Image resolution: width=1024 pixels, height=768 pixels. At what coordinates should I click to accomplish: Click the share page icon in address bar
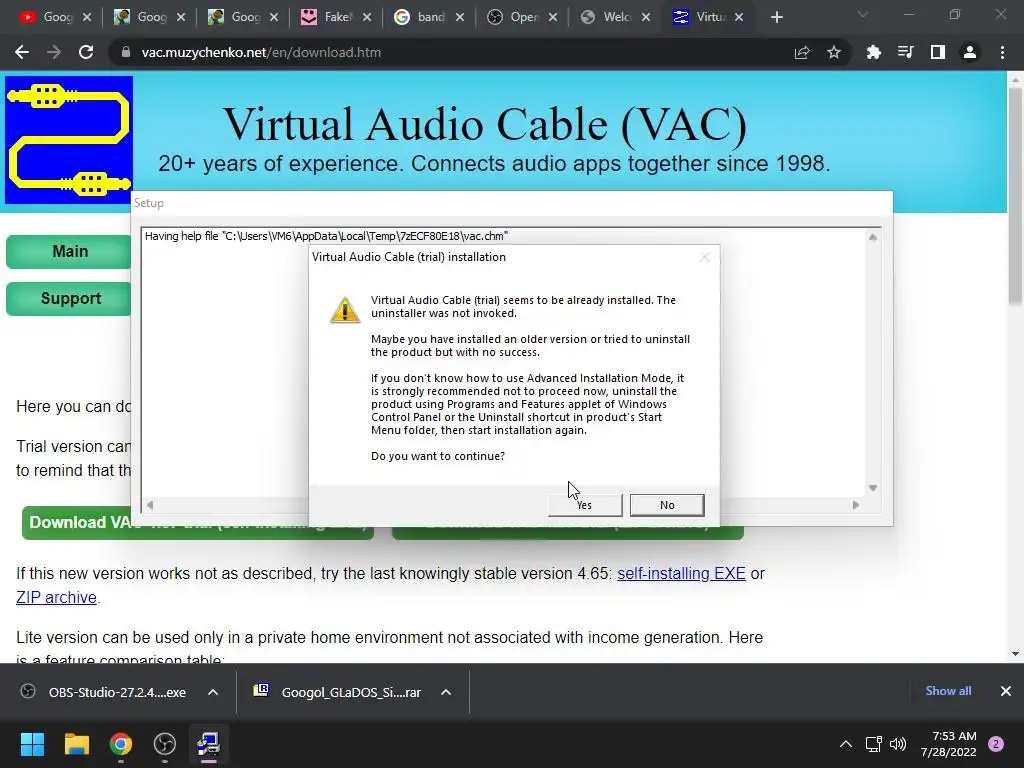[x=802, y=52]
